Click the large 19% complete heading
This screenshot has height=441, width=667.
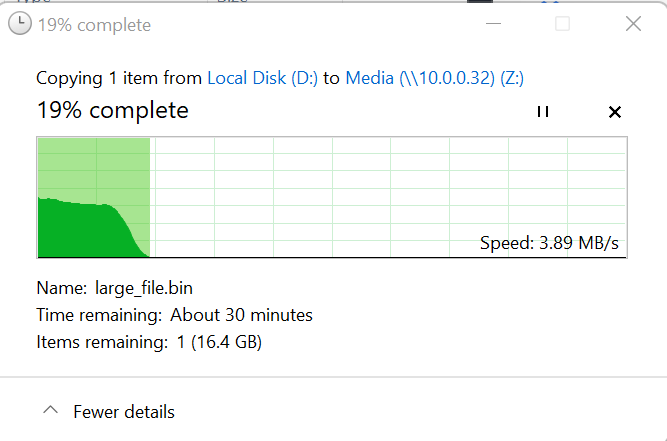(113, 111)
